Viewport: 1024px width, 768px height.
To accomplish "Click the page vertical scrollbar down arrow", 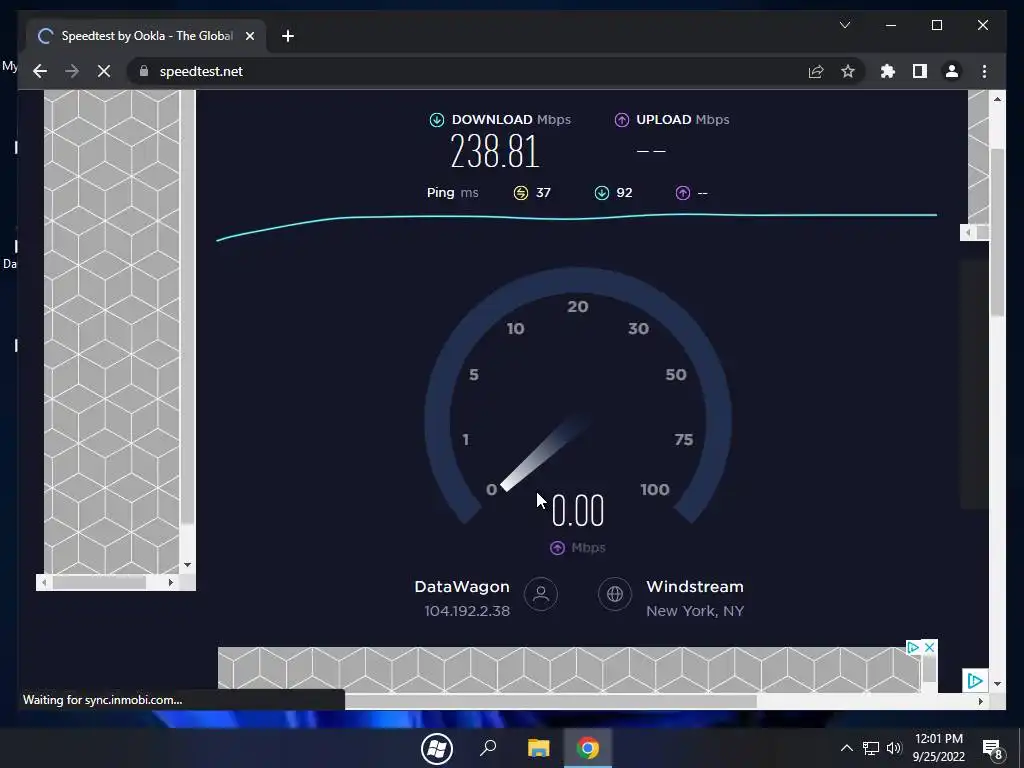I will click(x=997, y=684).
